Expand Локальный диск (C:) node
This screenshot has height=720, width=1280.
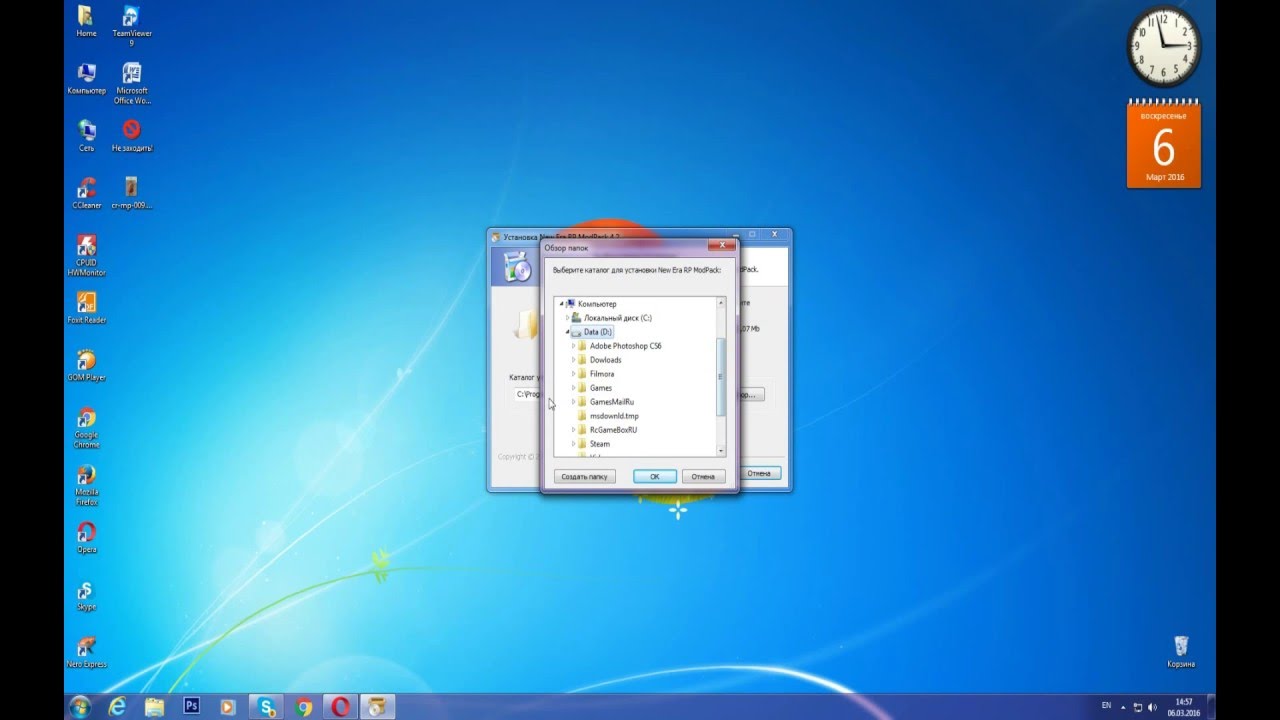pyautogui.click(x=568, y=317)
